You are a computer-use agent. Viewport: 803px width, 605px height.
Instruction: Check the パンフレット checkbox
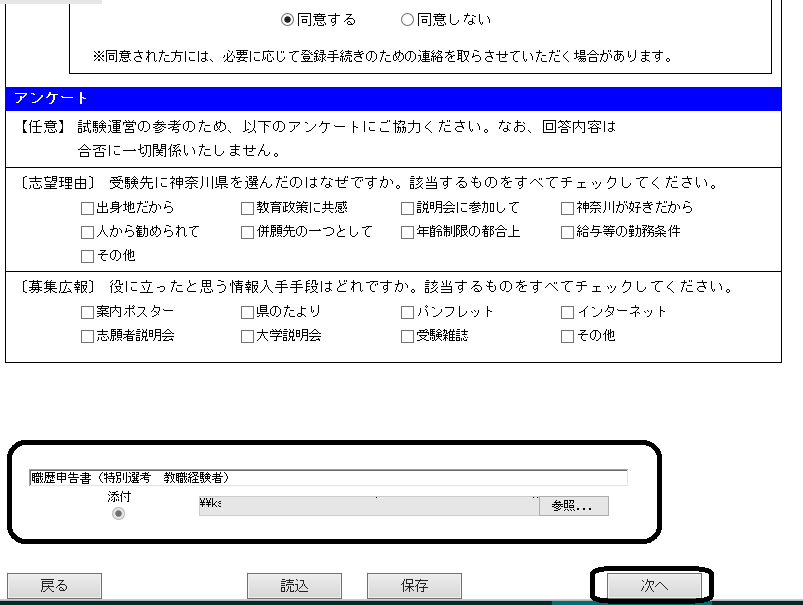[407, 312]
